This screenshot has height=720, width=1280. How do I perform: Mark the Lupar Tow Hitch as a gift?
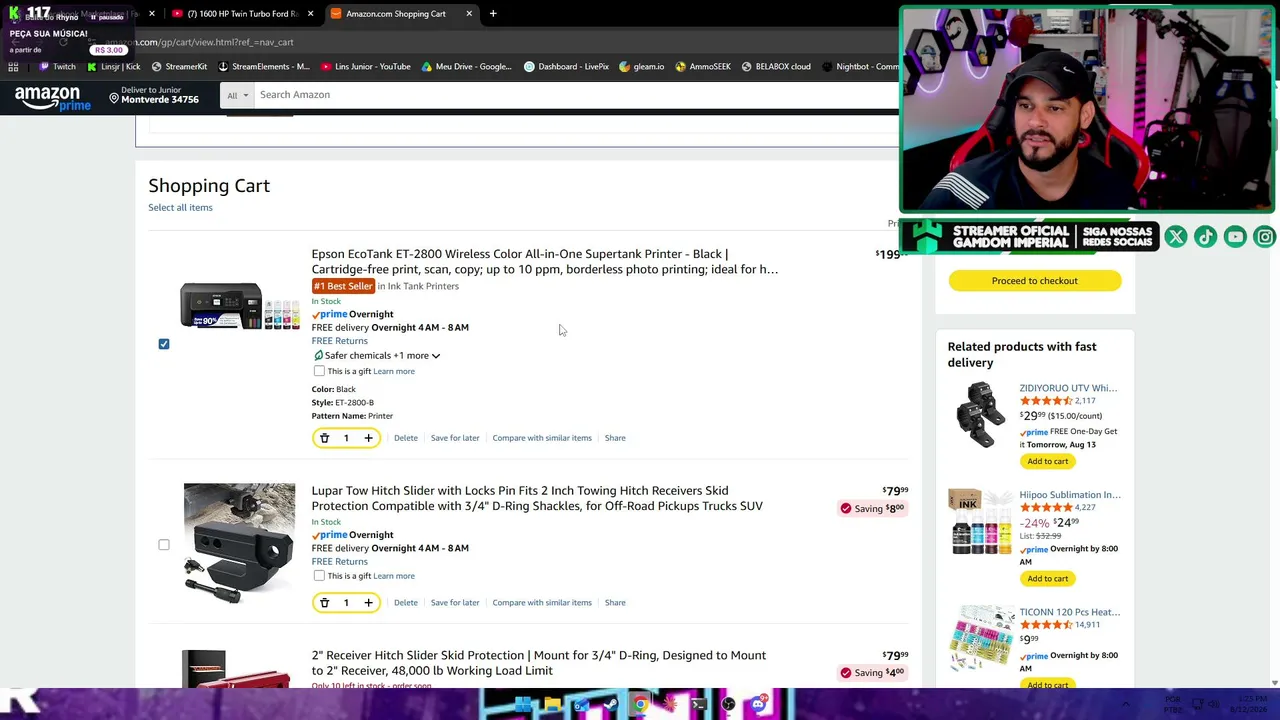click(319, 576)
